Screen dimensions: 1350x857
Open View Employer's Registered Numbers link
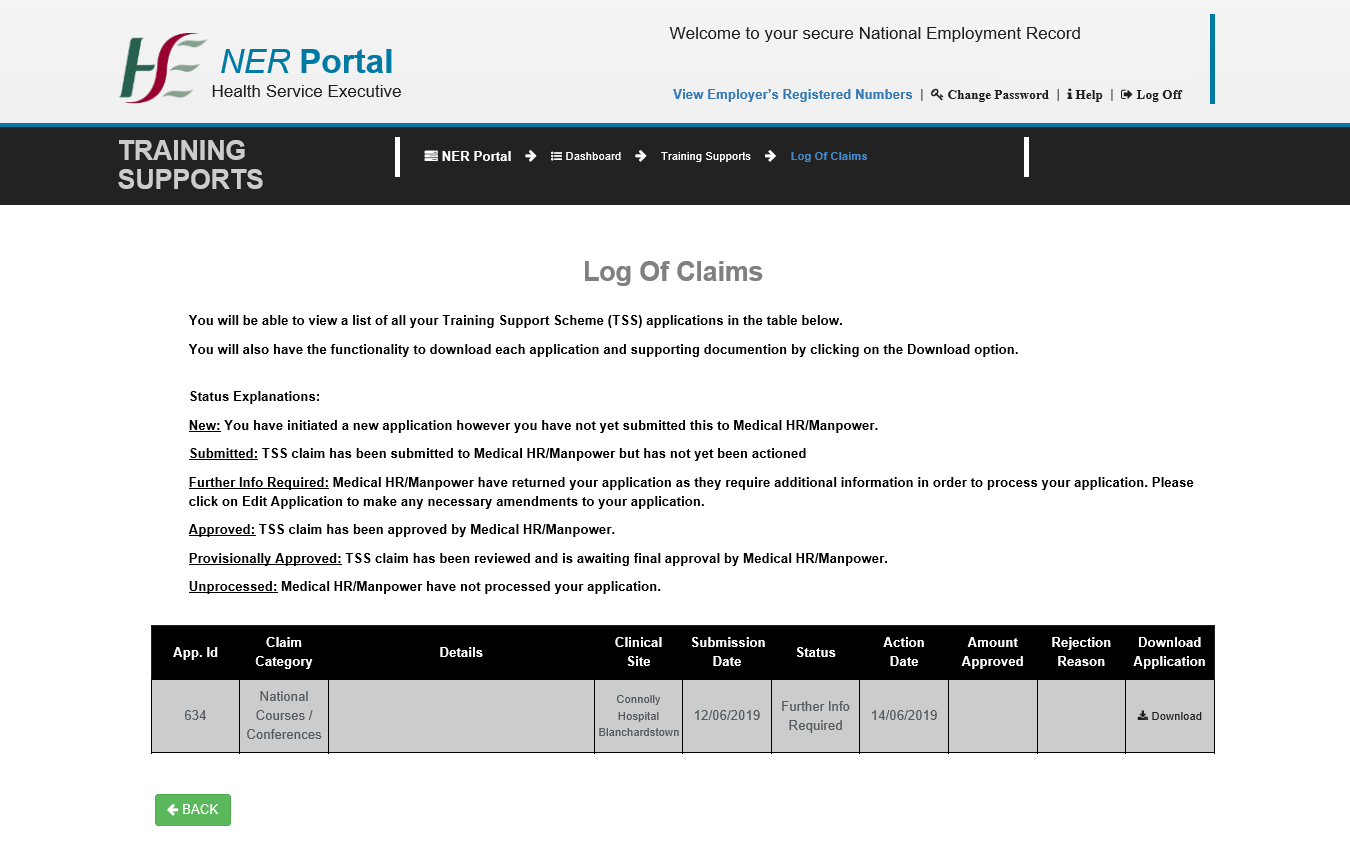(792, 95)
